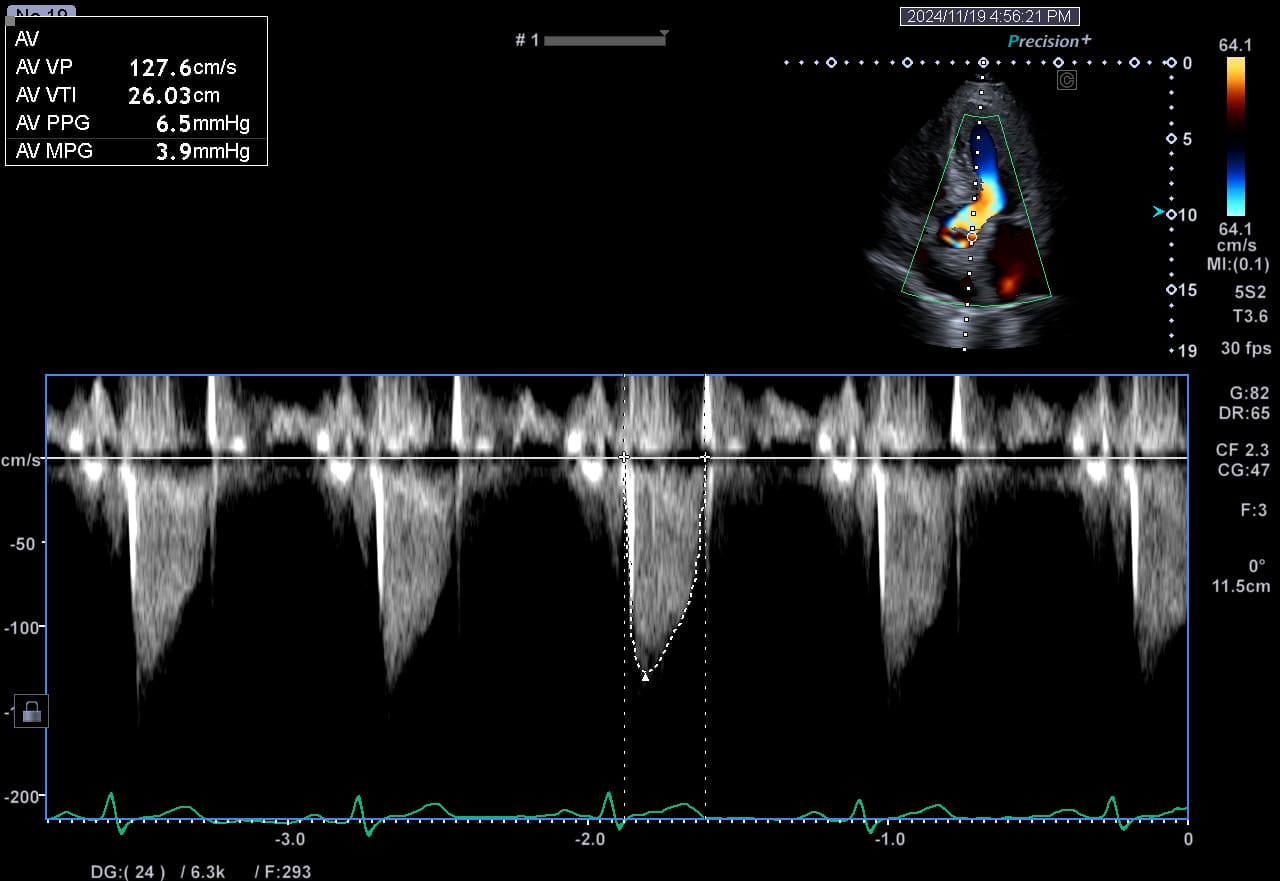Click the right caliper crosshair on the baseline
Screen dimensions: 1280x881
[705, 457]
